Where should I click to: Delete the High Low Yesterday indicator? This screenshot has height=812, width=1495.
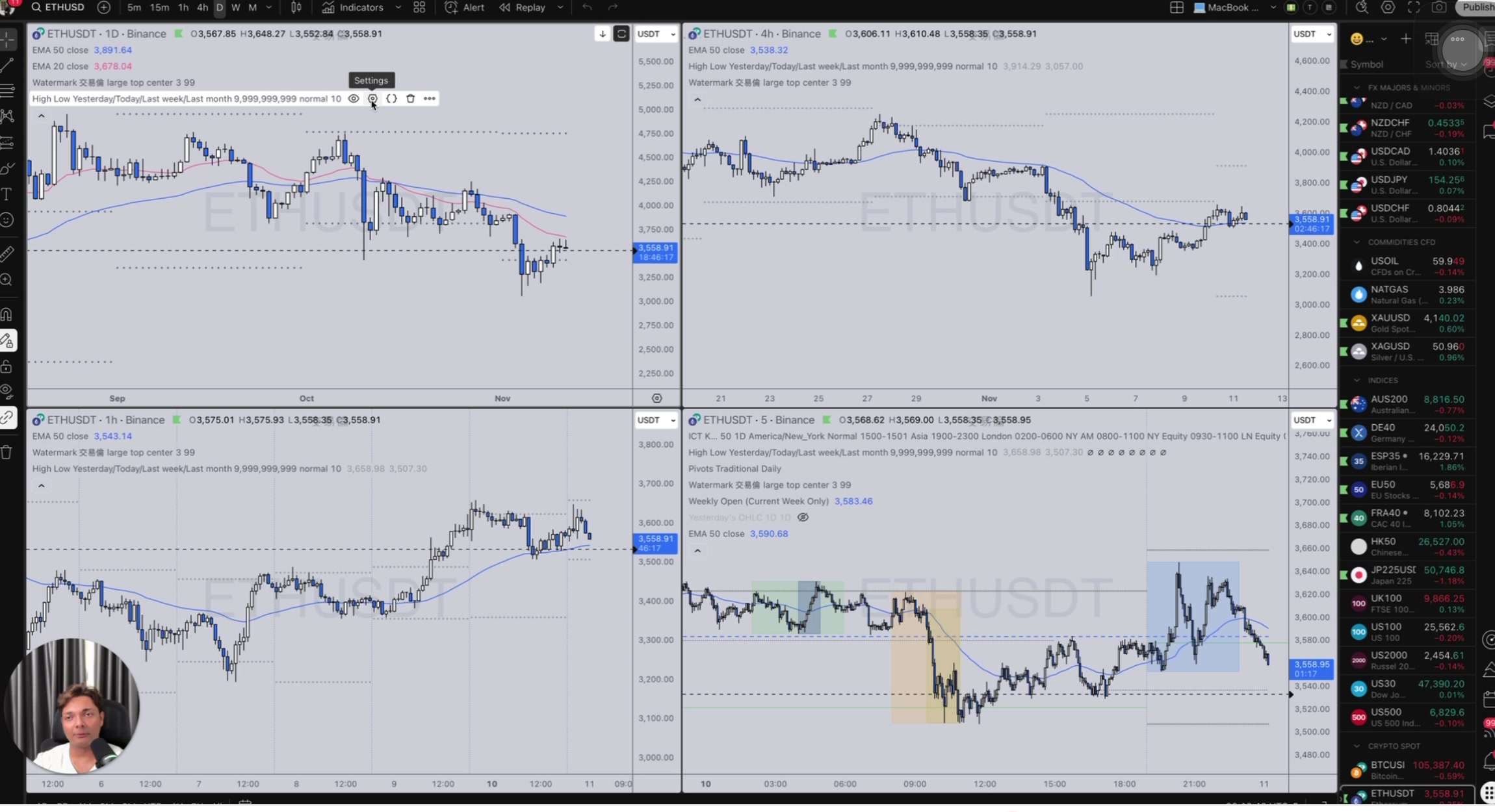pos(410,99)
